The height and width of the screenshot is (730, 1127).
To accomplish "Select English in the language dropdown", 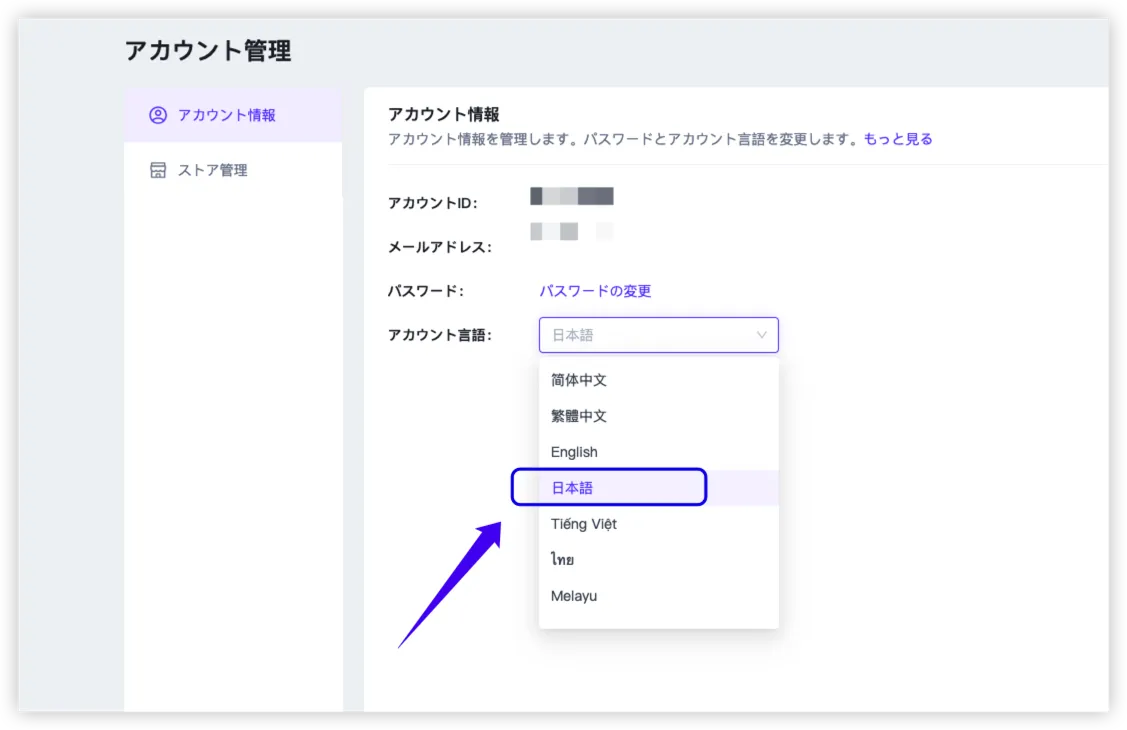I will (574, 452).
